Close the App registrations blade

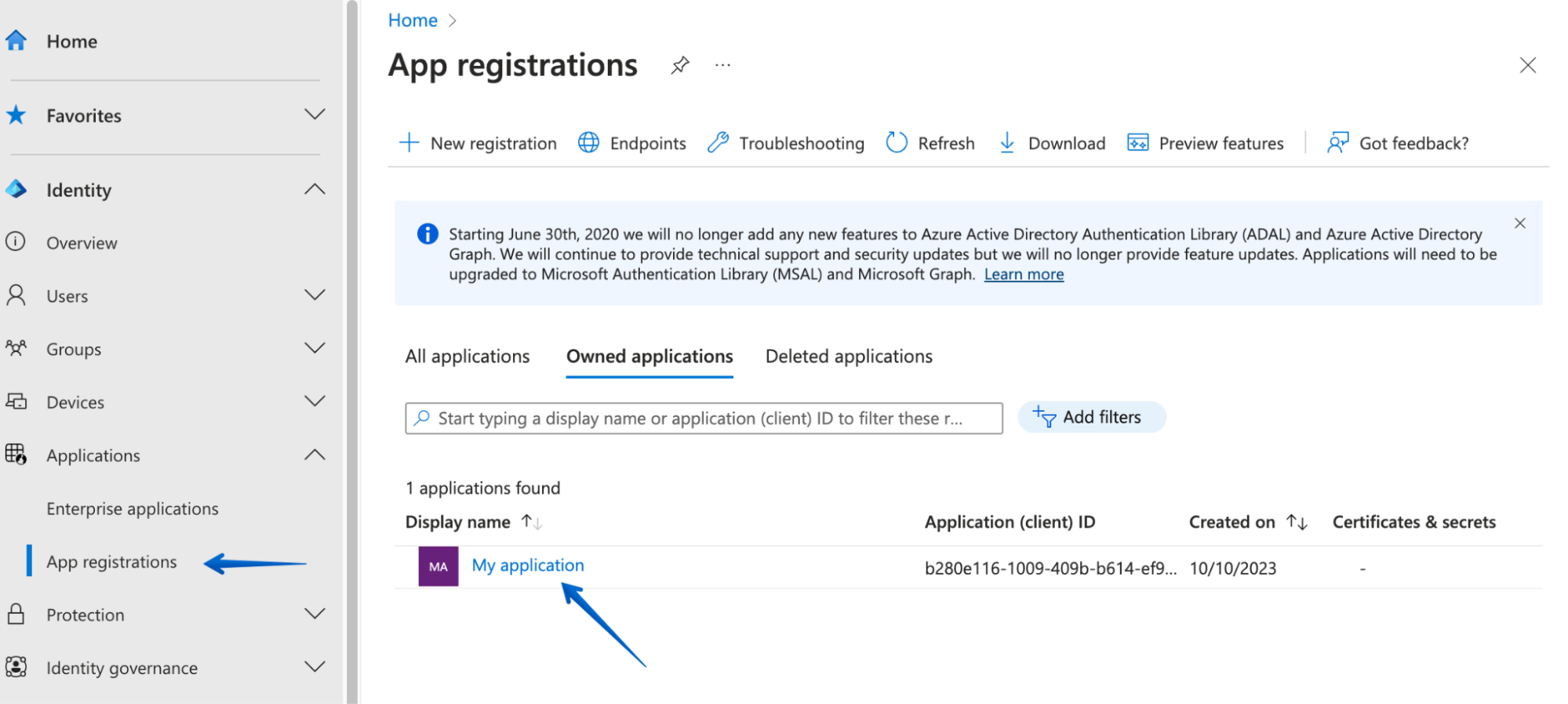tap(1527, 65)
